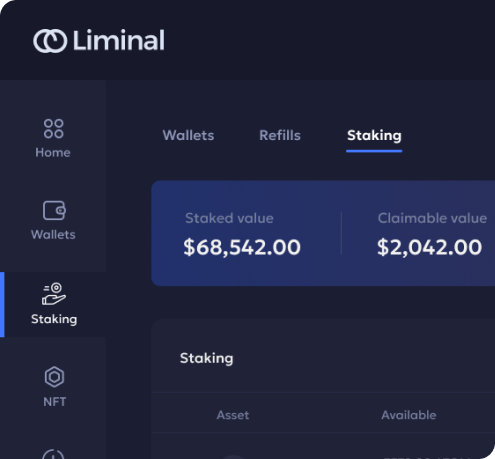Select the wallet icon in the sidebar
The image size is (495, 459).
(x=54, y=210)
